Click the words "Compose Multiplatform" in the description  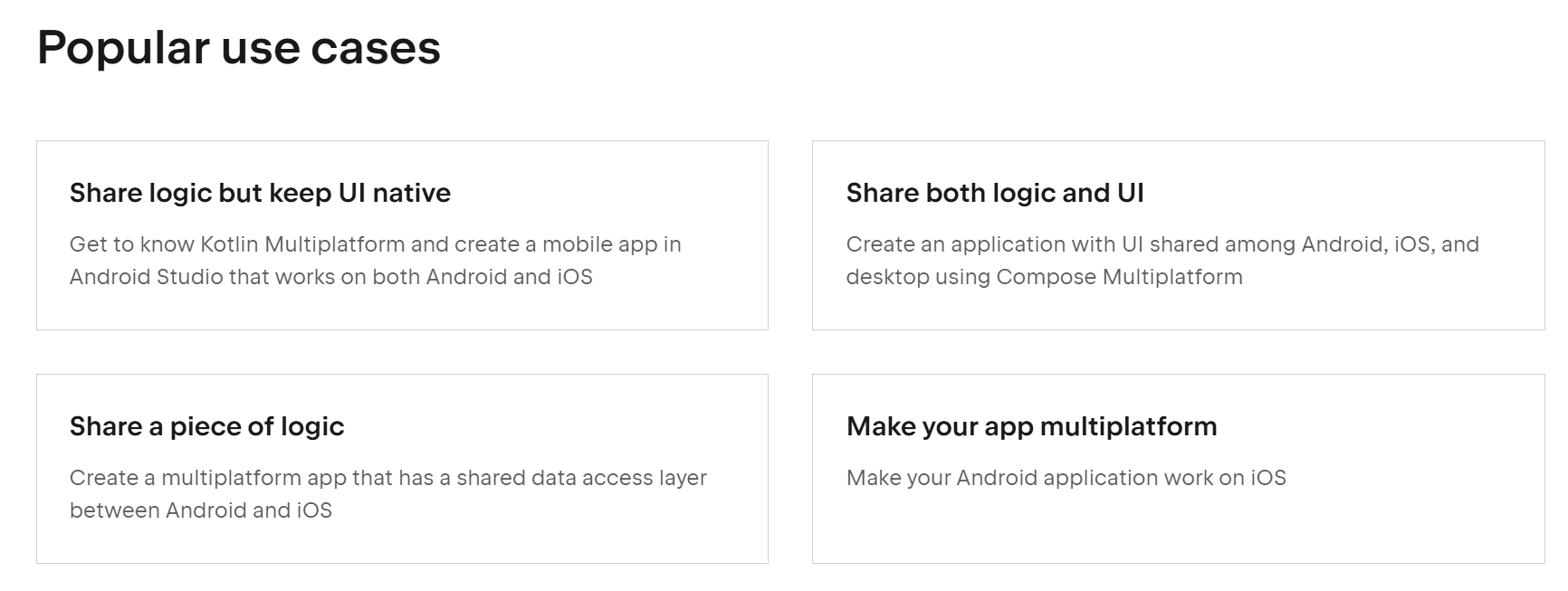pos(1119,277)
